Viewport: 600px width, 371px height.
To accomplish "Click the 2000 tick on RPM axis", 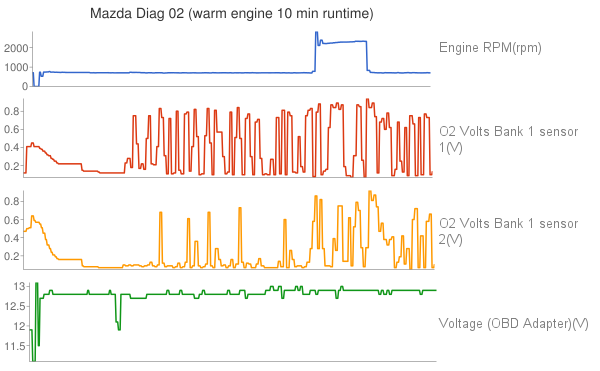I will click(16, 48).
